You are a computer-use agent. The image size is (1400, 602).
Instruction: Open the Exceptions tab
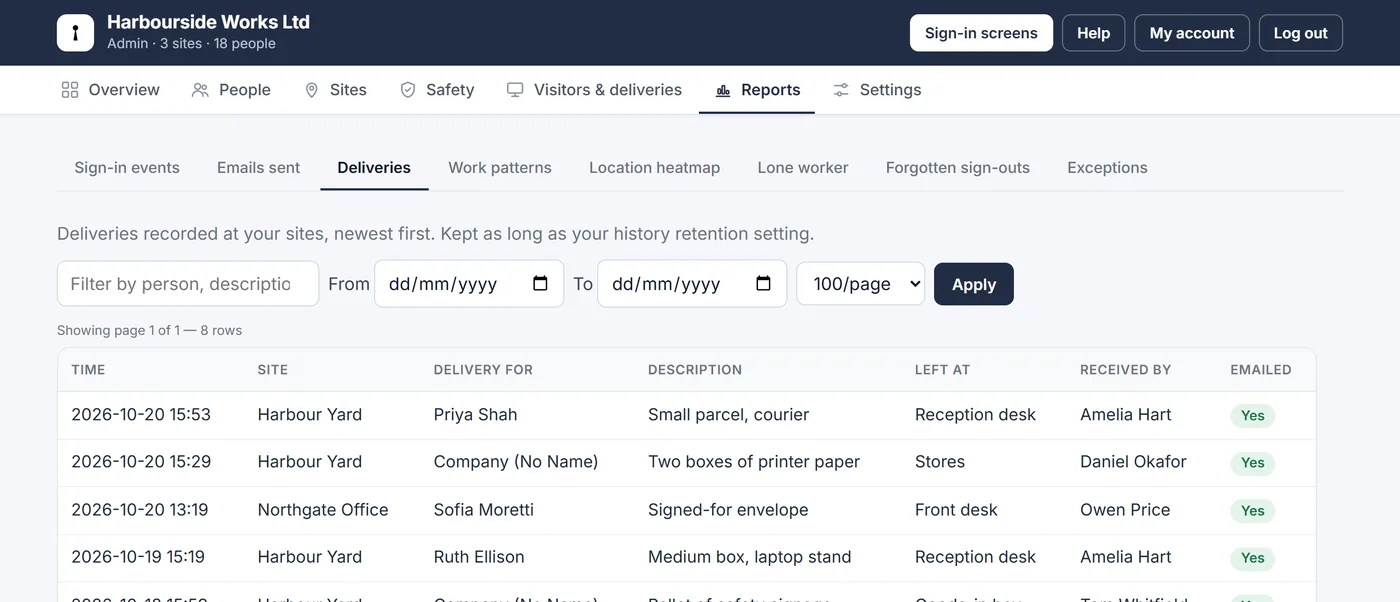1107,168
